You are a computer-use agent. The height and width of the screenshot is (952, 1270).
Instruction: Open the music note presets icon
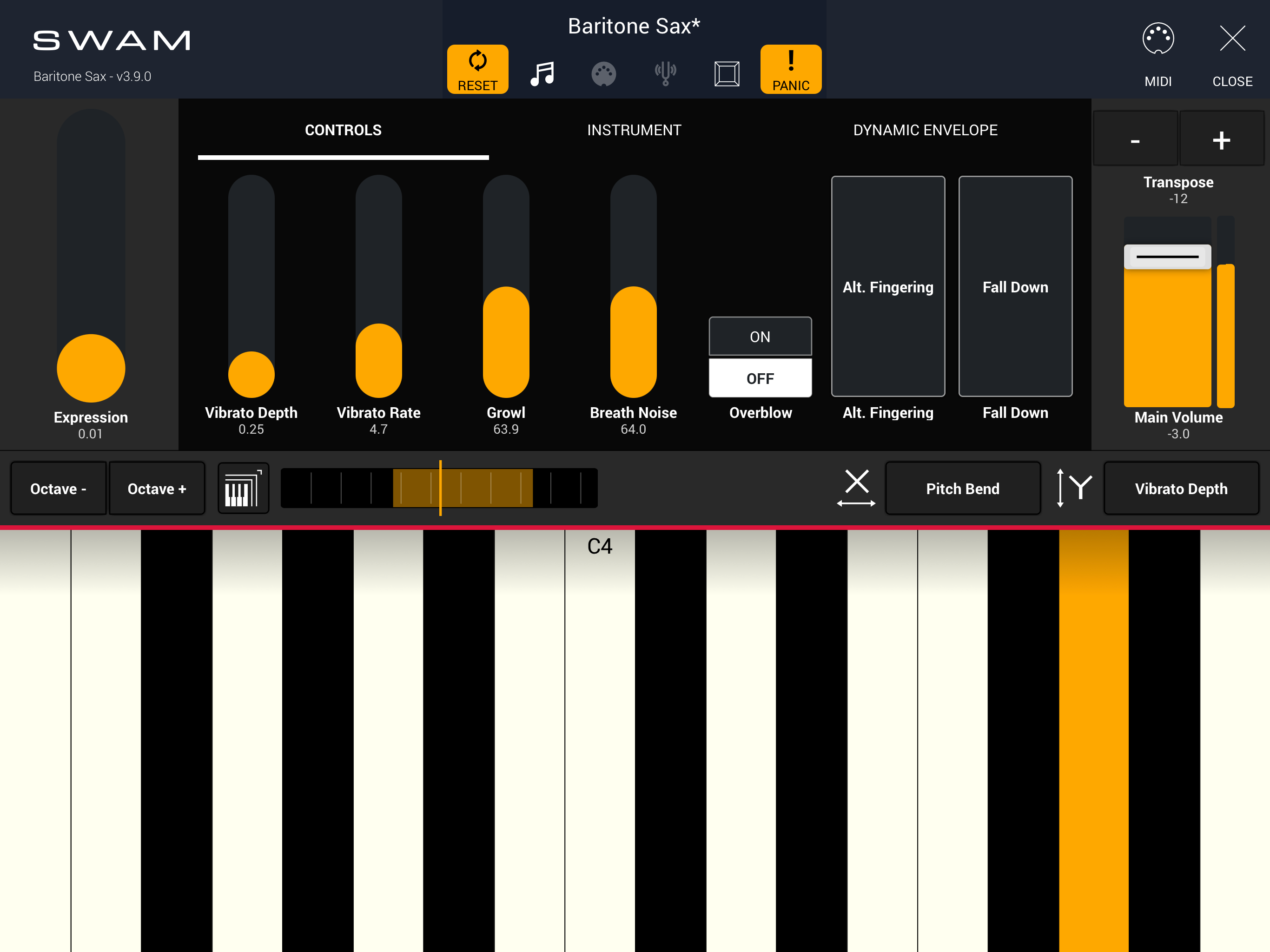click(542, 73)
